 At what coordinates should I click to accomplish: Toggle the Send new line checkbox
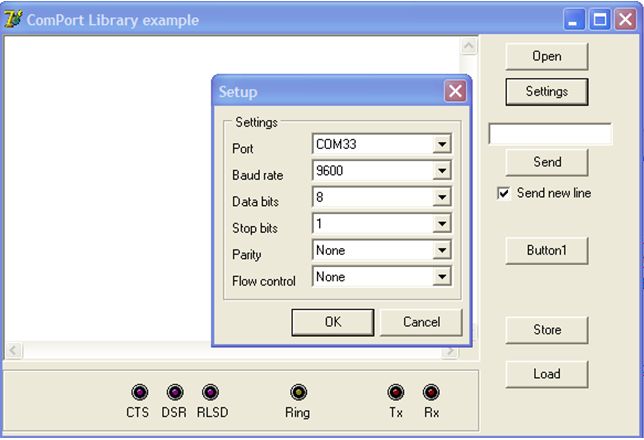click(x=504, y=193)
